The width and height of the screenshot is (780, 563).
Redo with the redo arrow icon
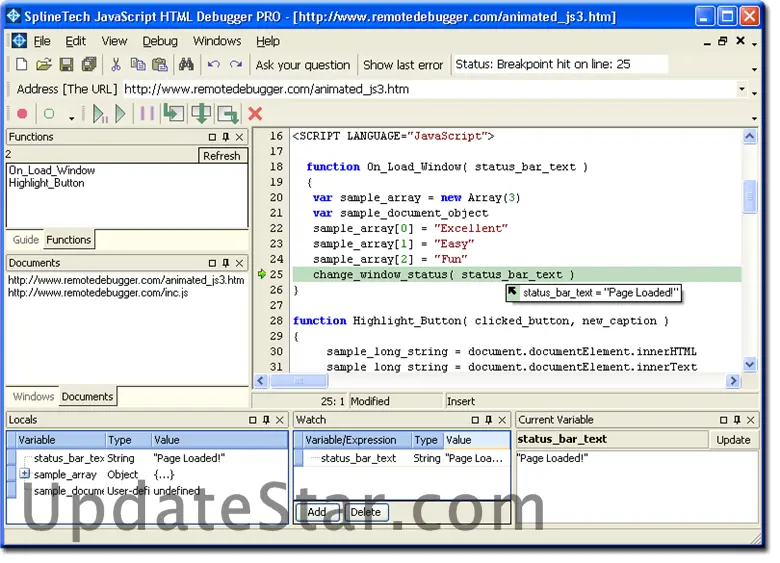tap(236, 64)
